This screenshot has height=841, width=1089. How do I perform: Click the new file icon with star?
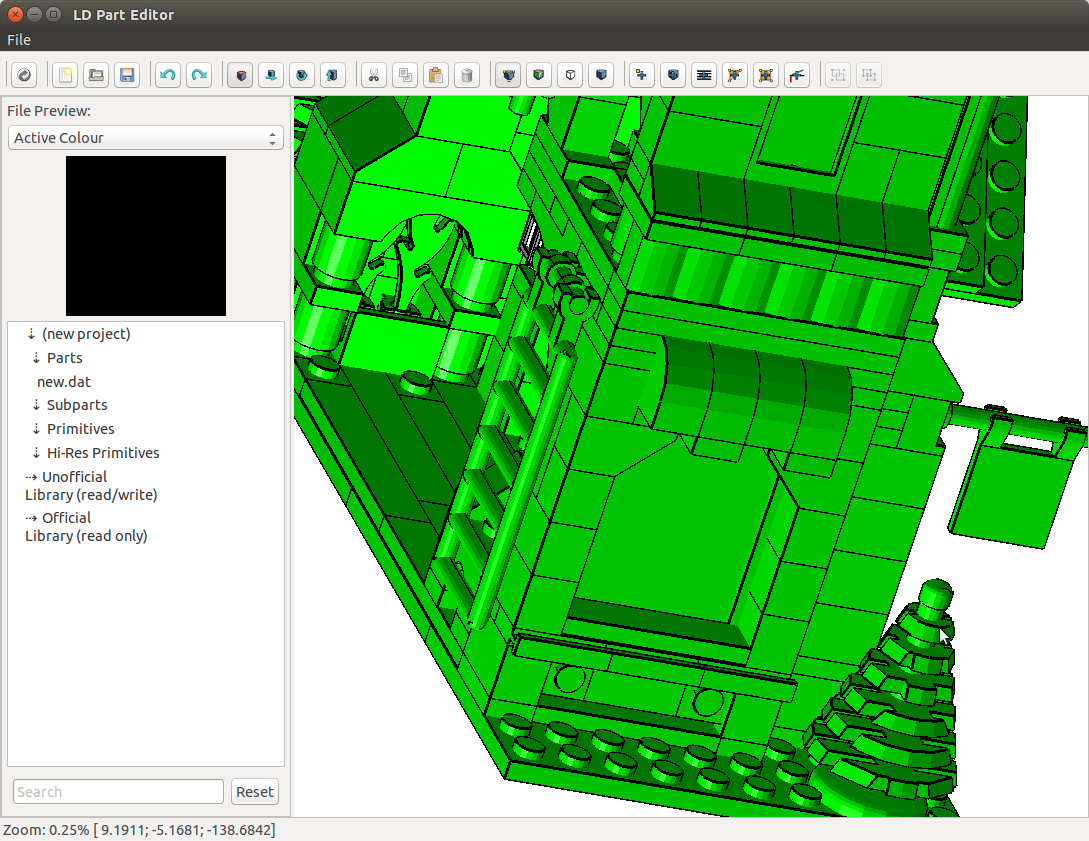[x=65, y=75]
